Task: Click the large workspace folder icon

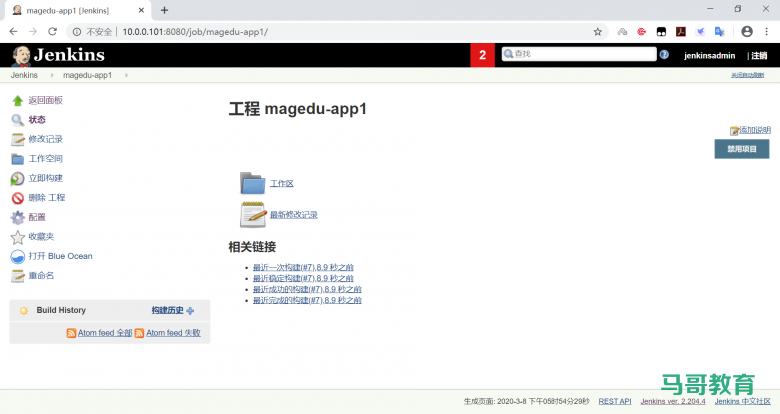Action: coord(253,183)
